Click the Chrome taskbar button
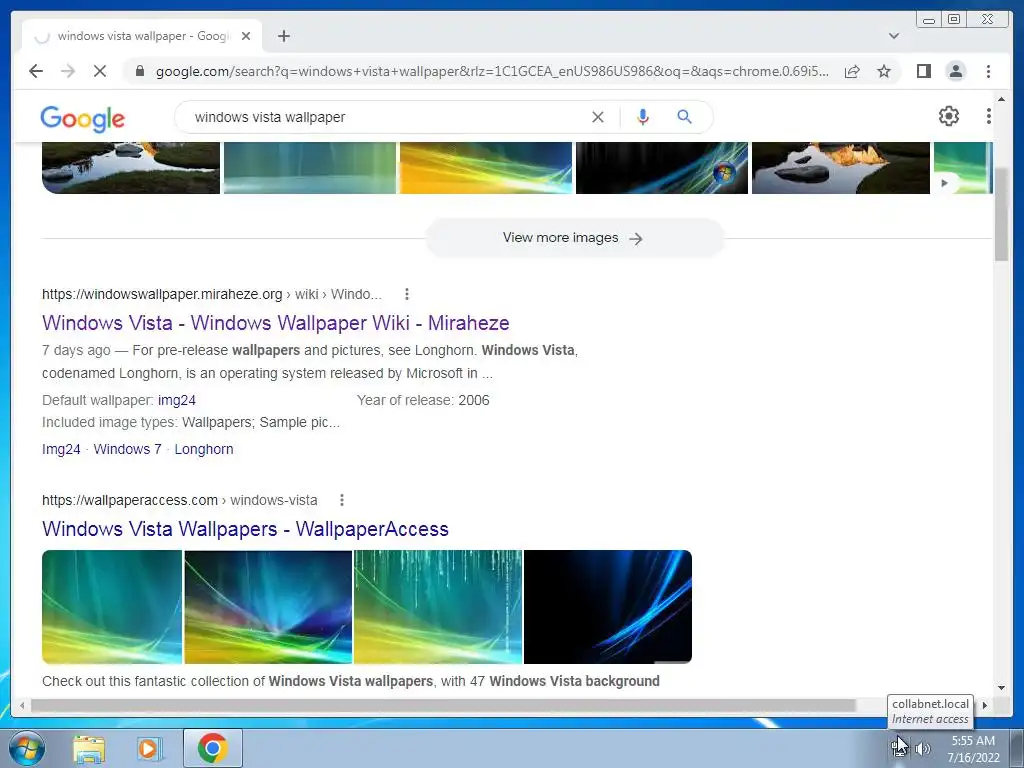 pos(213,748)
